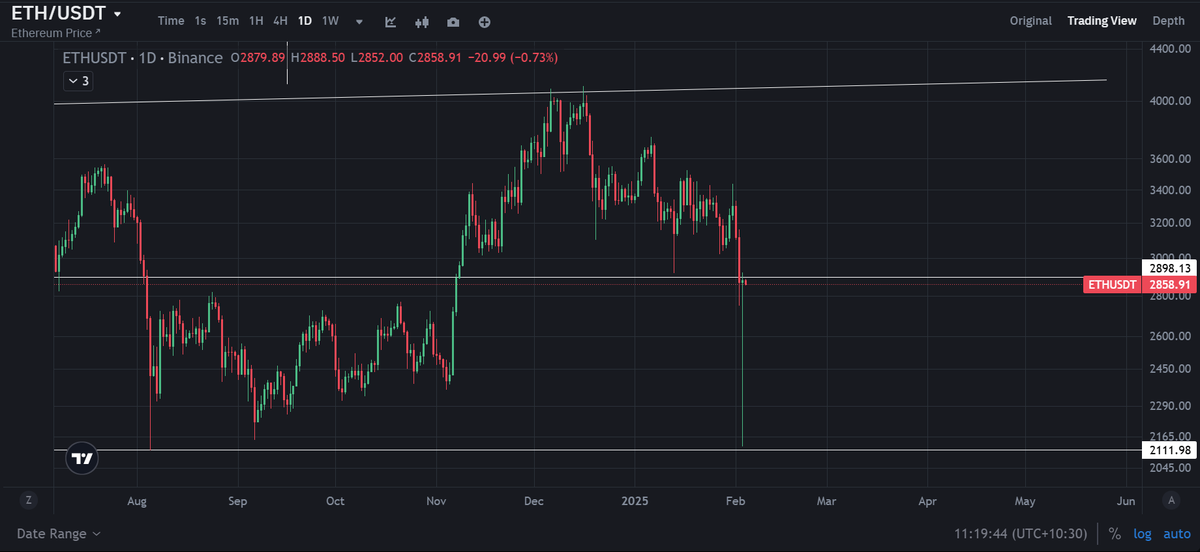The height and width of the screenshot is (552, 1200).
Task: Click the plus circle add icon
Action: [x=484, y=22]
